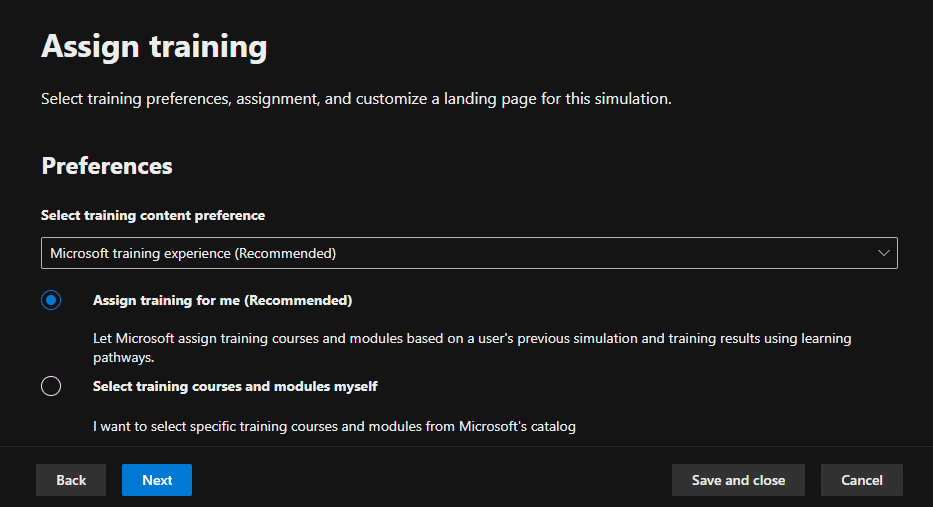Click the Save and close button
Viewport: 933px width, 507px height.
coord(738,480)
